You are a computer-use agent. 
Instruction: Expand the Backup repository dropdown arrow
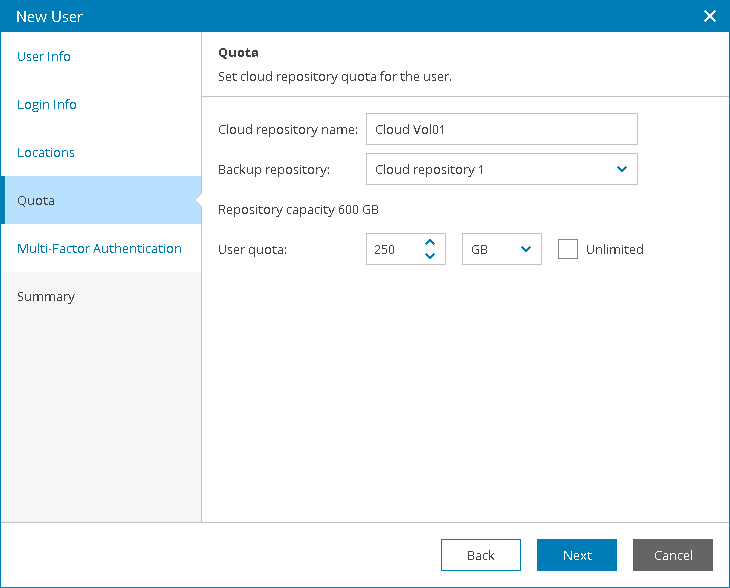click(622, 169)
